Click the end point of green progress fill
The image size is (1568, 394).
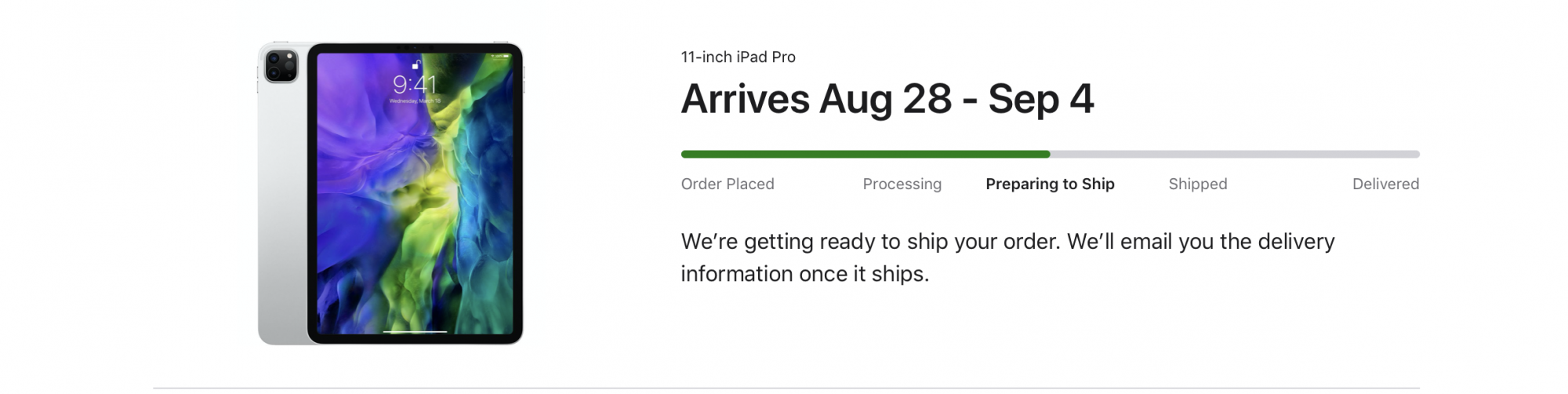click(1049, 154)
